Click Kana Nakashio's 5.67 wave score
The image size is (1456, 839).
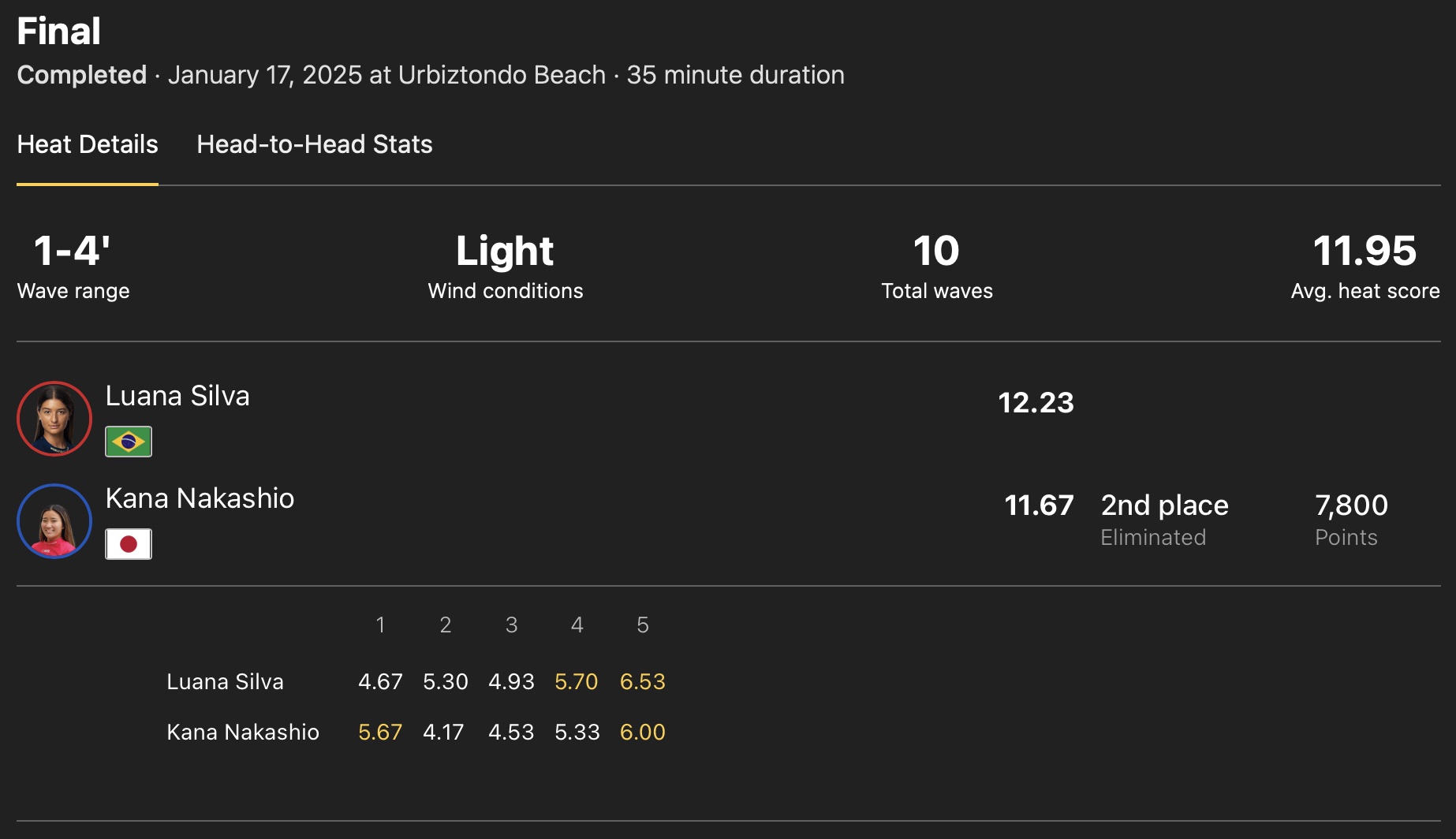point(380,732)
